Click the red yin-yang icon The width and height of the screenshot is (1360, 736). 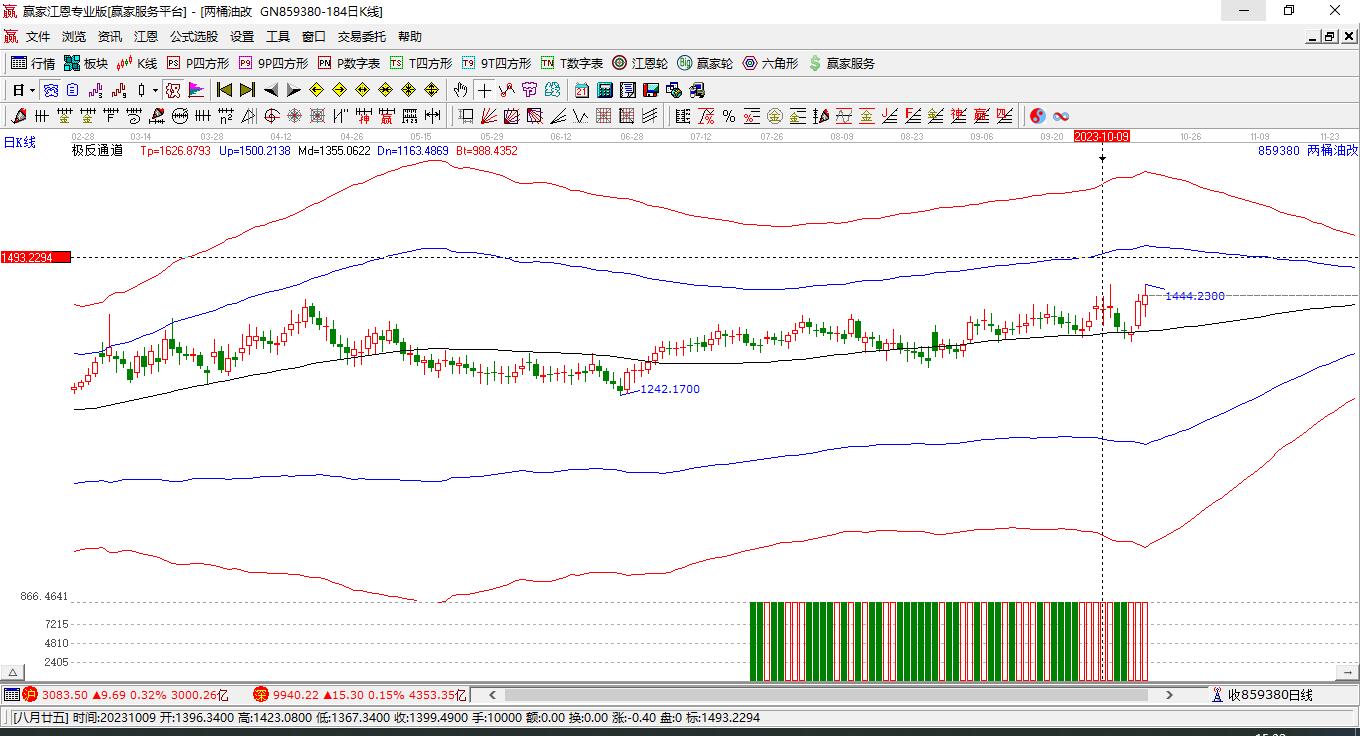tap(1037, 116)
